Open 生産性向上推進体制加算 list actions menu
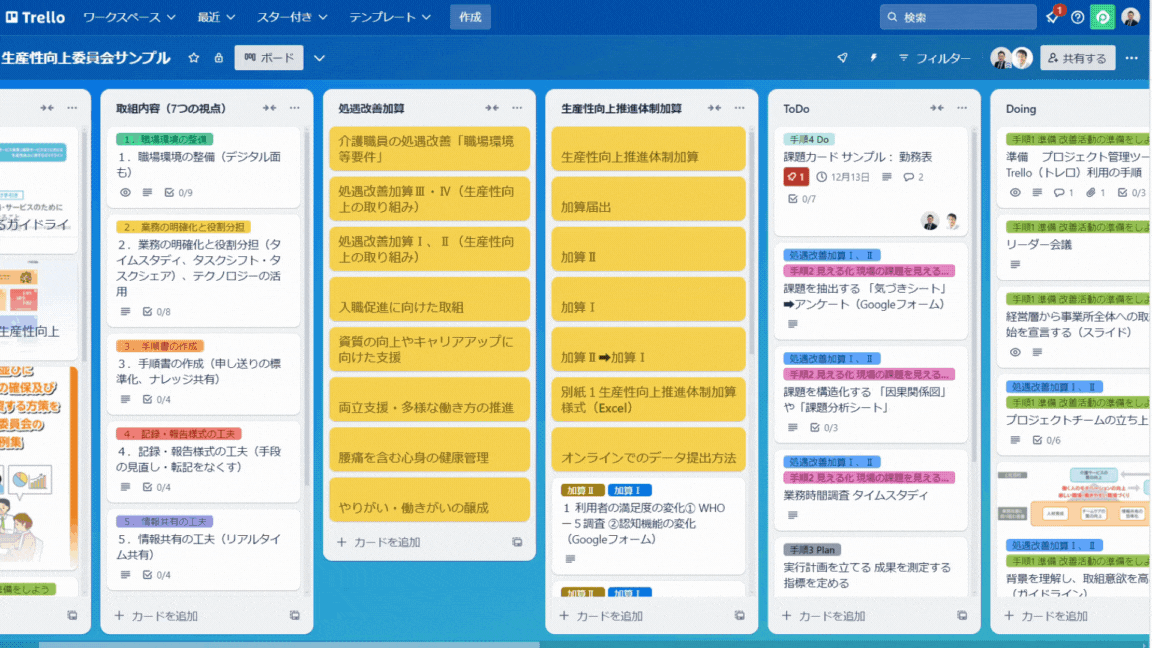This screenshot has width=1152, height=648. tap(739, 108)
